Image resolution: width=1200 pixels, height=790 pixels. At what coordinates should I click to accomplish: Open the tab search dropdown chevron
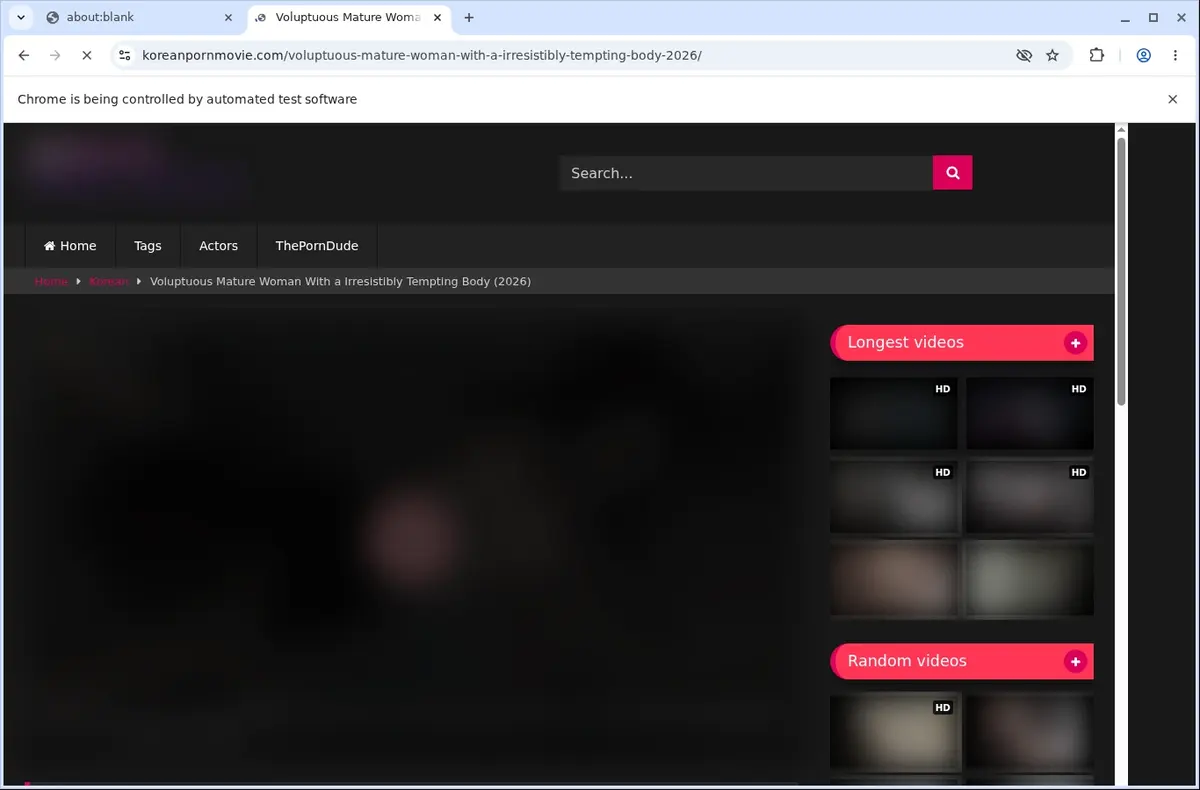[x=21, y=17]
